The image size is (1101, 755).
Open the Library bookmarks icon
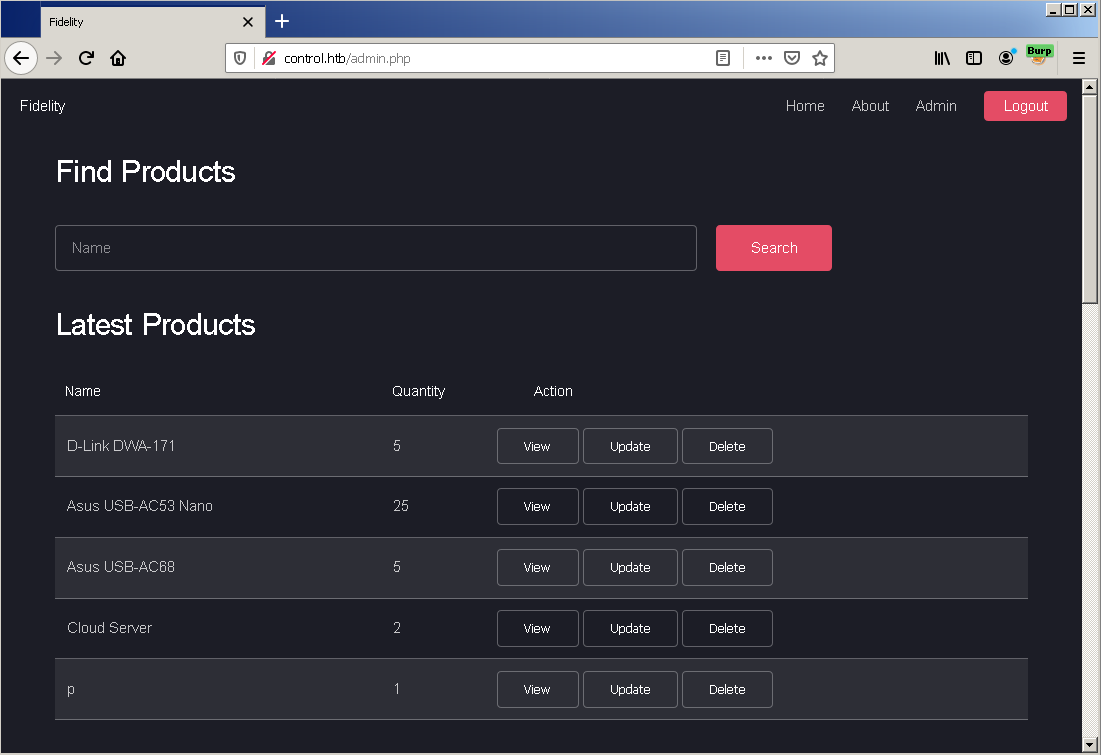[x=942, y=58]
